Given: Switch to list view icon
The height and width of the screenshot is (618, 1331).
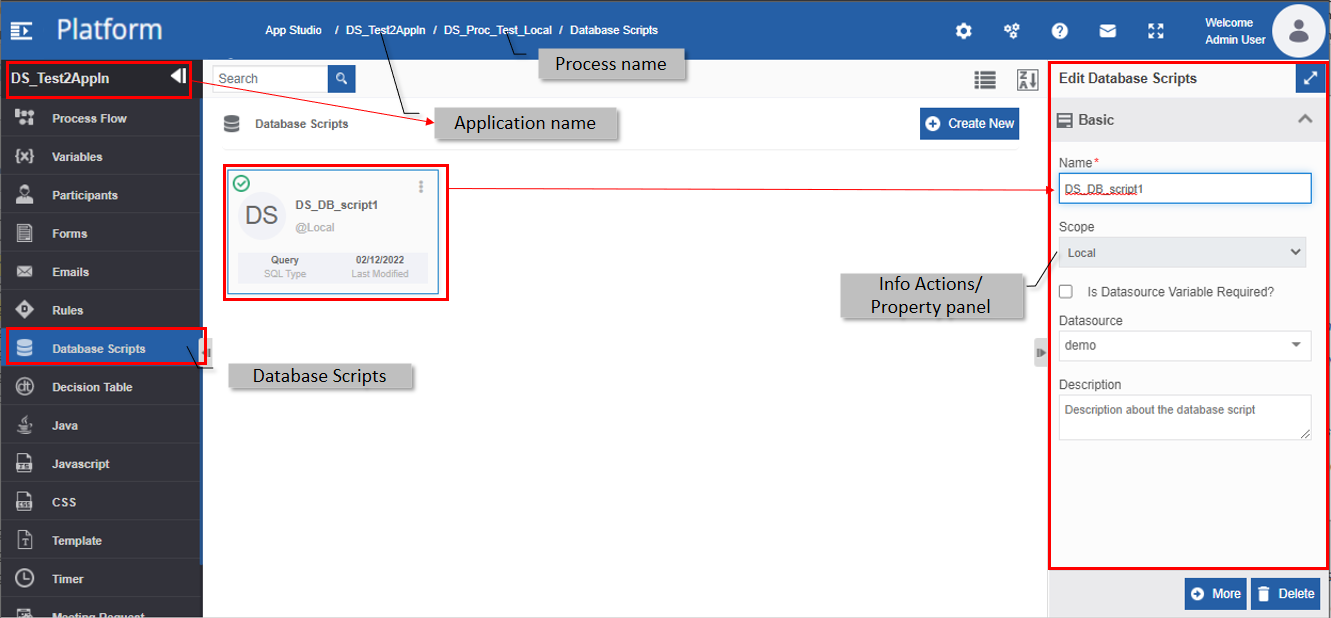Looking at the screenshot, I should 985,80.
